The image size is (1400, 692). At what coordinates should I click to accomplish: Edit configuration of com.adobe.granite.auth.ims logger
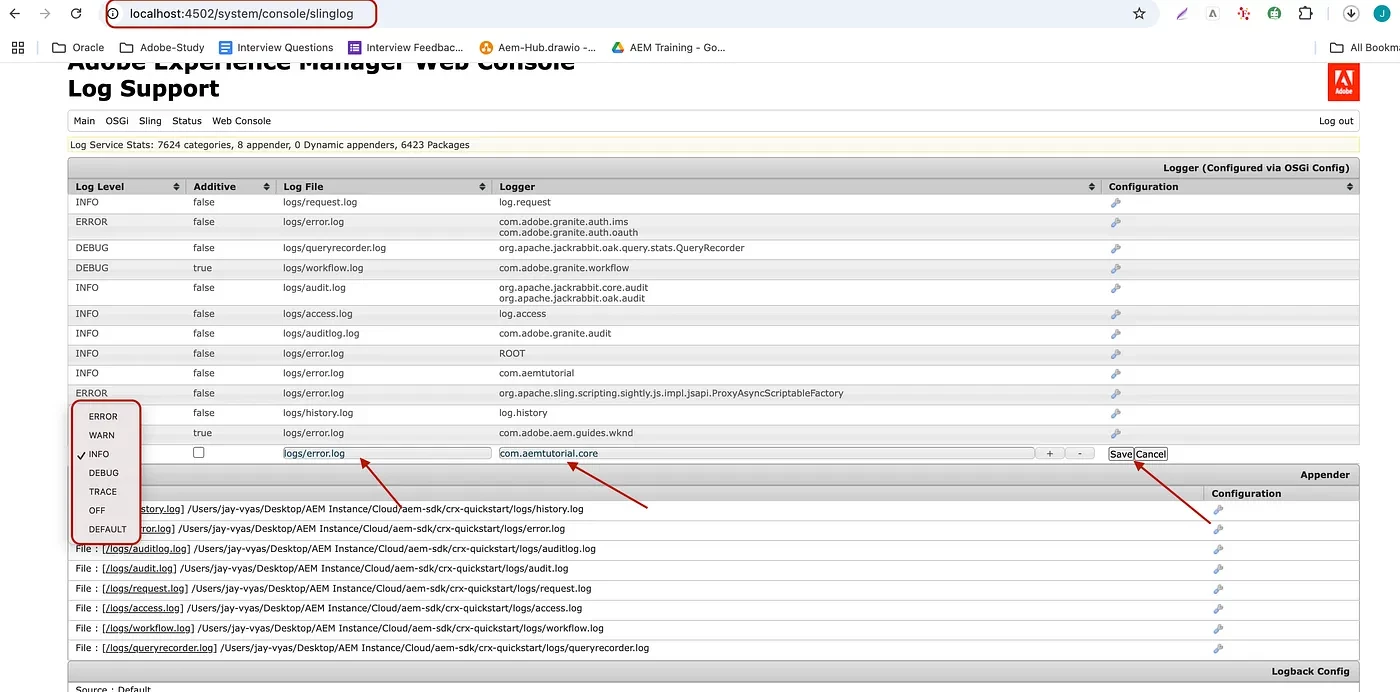pyautogui.click(x=1116, y=223)
